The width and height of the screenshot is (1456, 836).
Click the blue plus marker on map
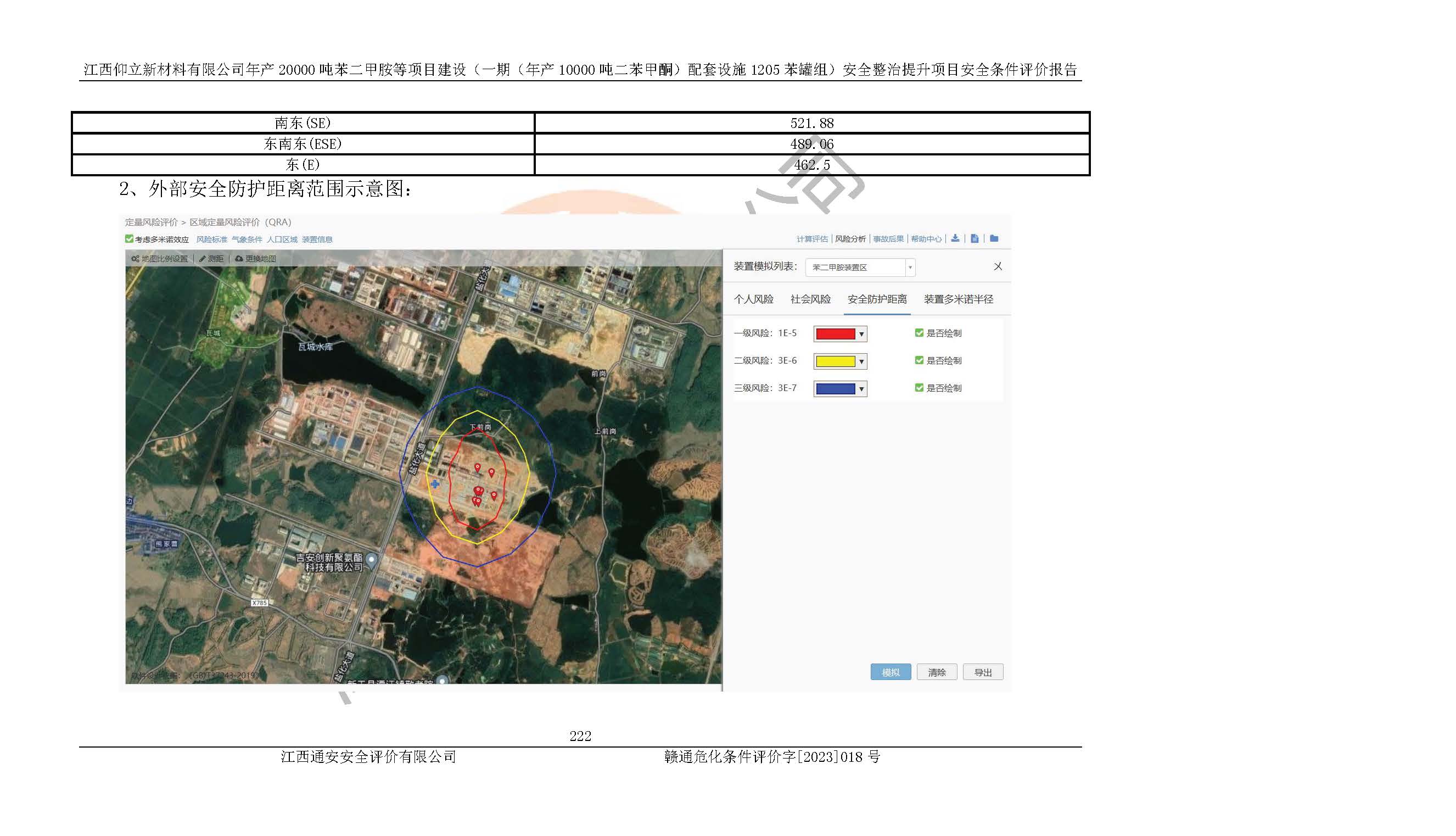(x=435, y=484)
